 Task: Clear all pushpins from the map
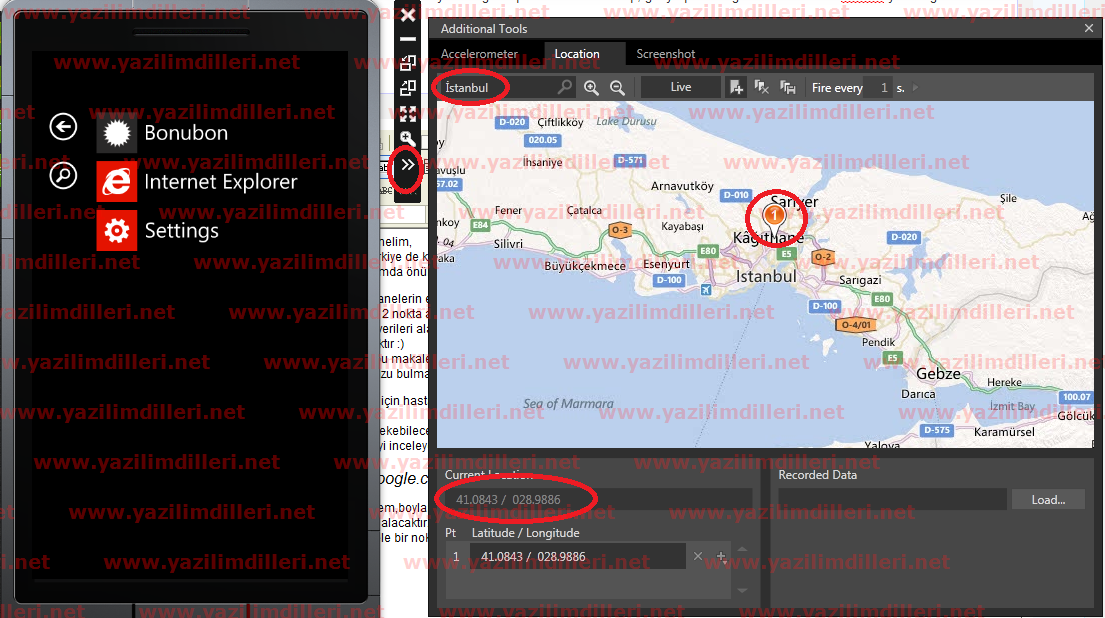(x=762, y=87)
